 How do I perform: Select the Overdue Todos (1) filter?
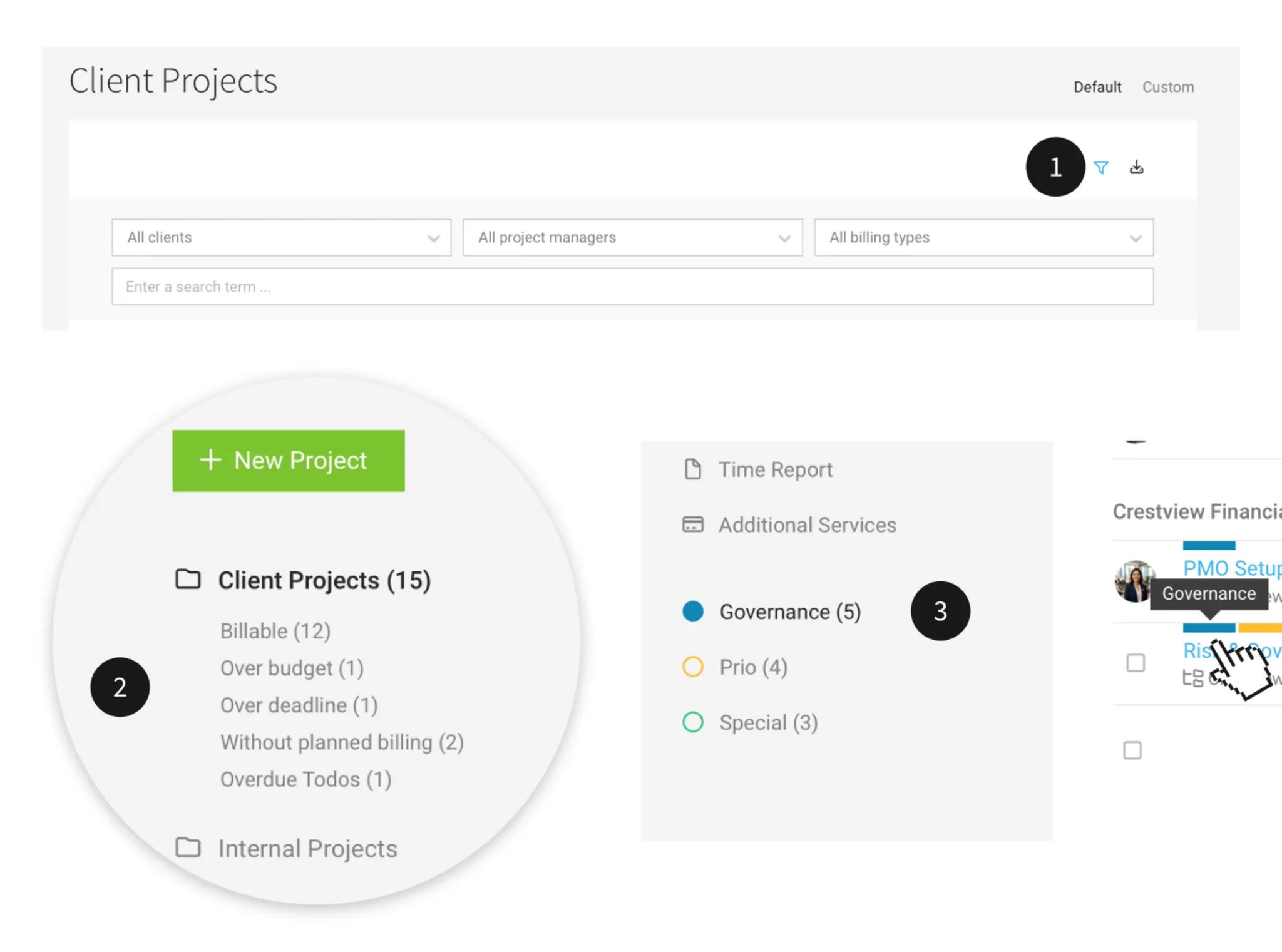[306, 779]
